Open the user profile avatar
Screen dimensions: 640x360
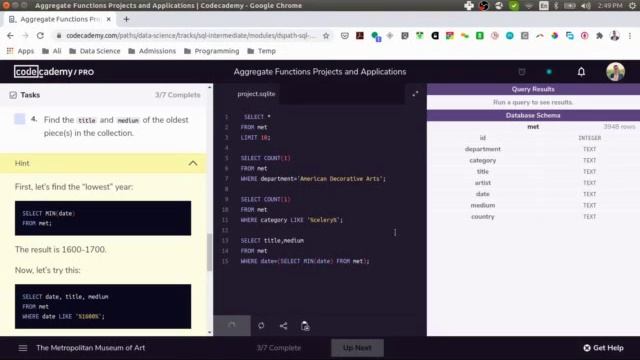point(615,72)
